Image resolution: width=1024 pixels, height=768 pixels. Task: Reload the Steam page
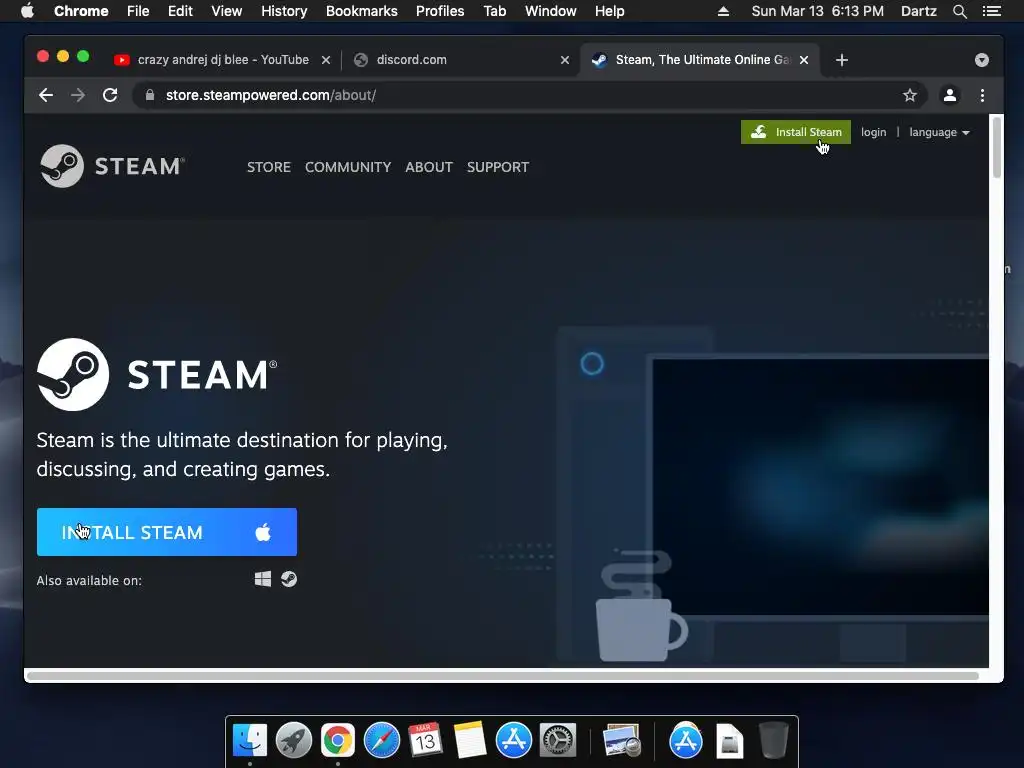pos(110,95)
